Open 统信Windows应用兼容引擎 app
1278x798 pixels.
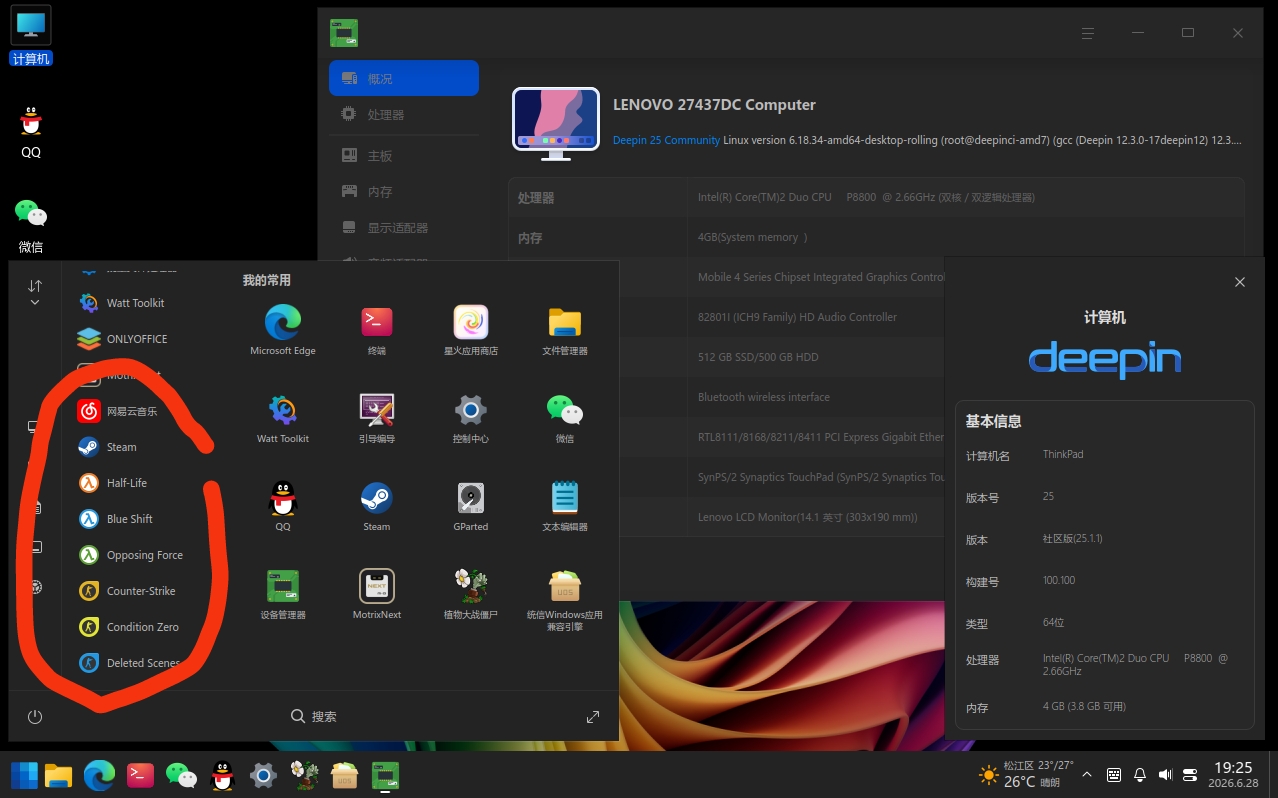point(565,599)
